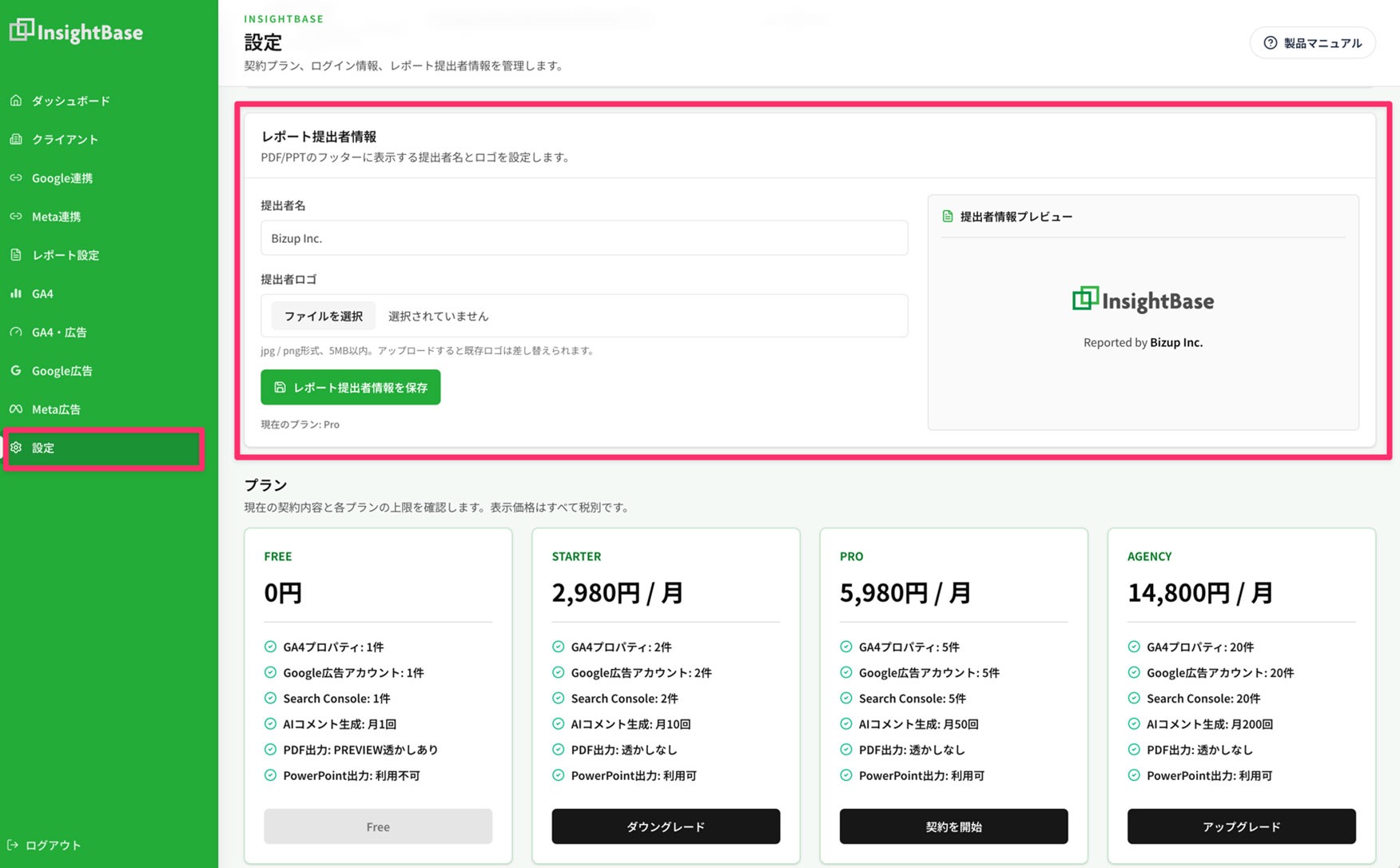
Task: Click Google広告アカウント: 2件 text
Action: click(x=641, y=673)
